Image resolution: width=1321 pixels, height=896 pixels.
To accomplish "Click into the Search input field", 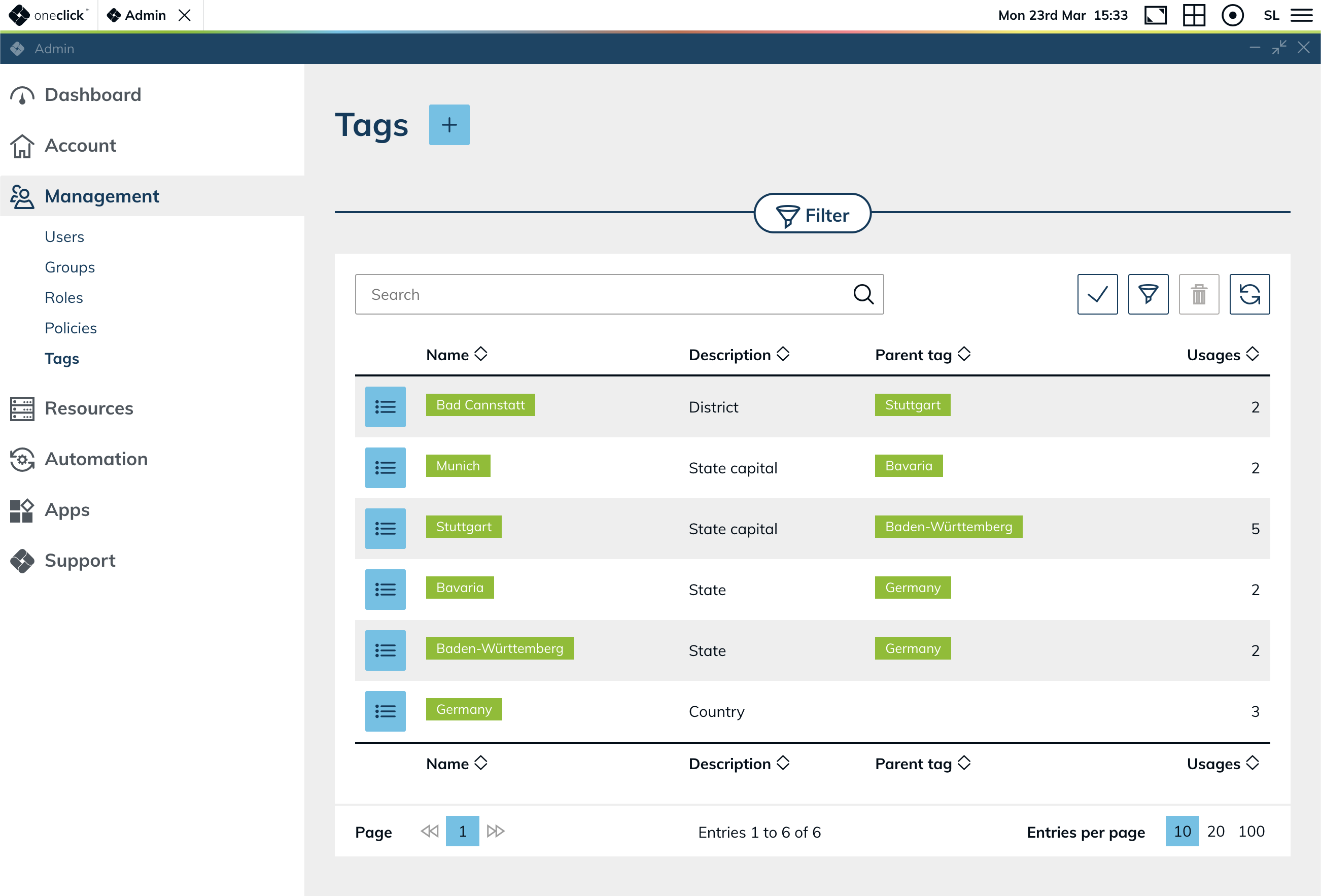I will (603, 294).
